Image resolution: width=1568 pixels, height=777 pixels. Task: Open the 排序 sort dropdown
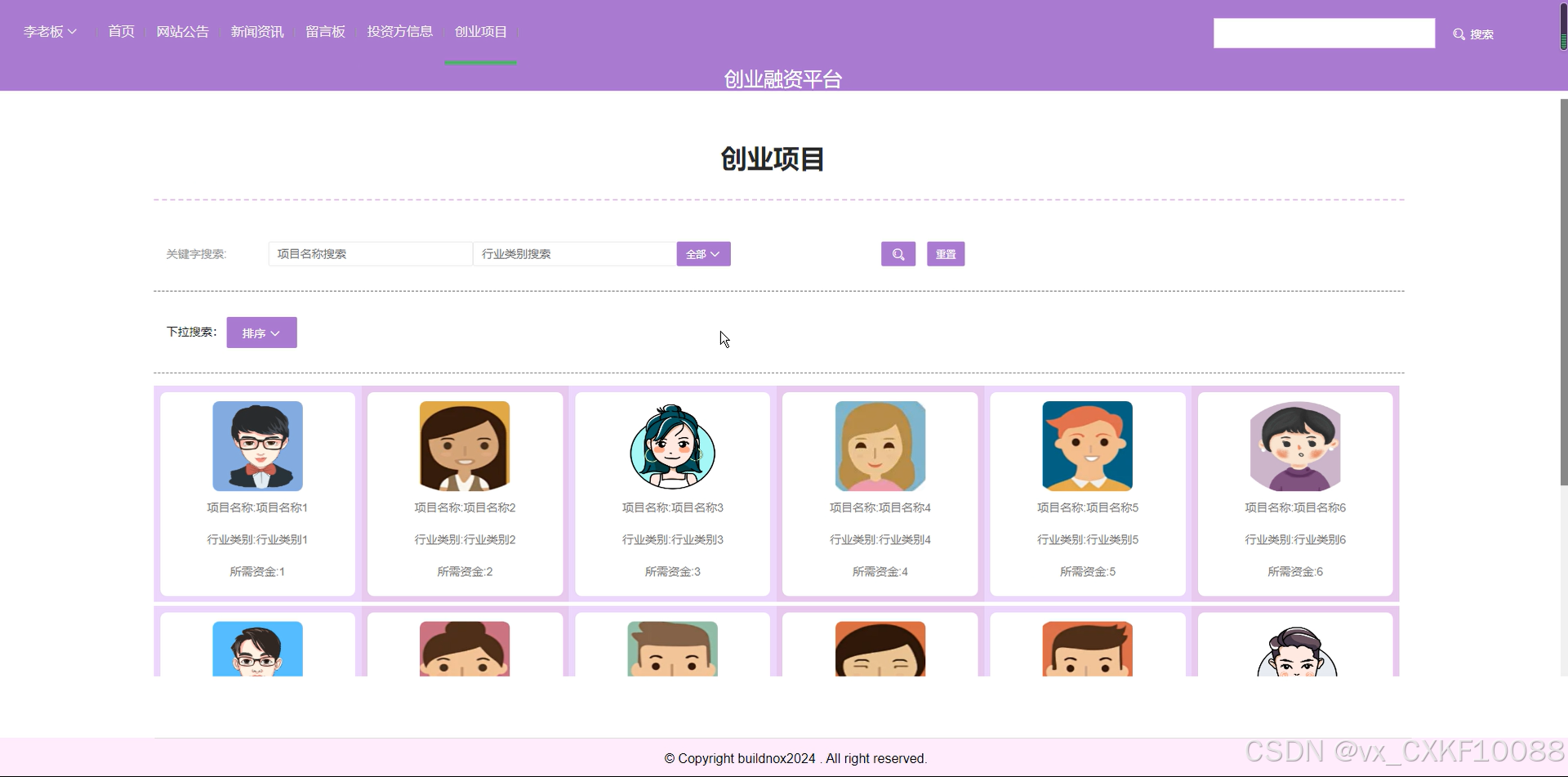tap(261, 333)
